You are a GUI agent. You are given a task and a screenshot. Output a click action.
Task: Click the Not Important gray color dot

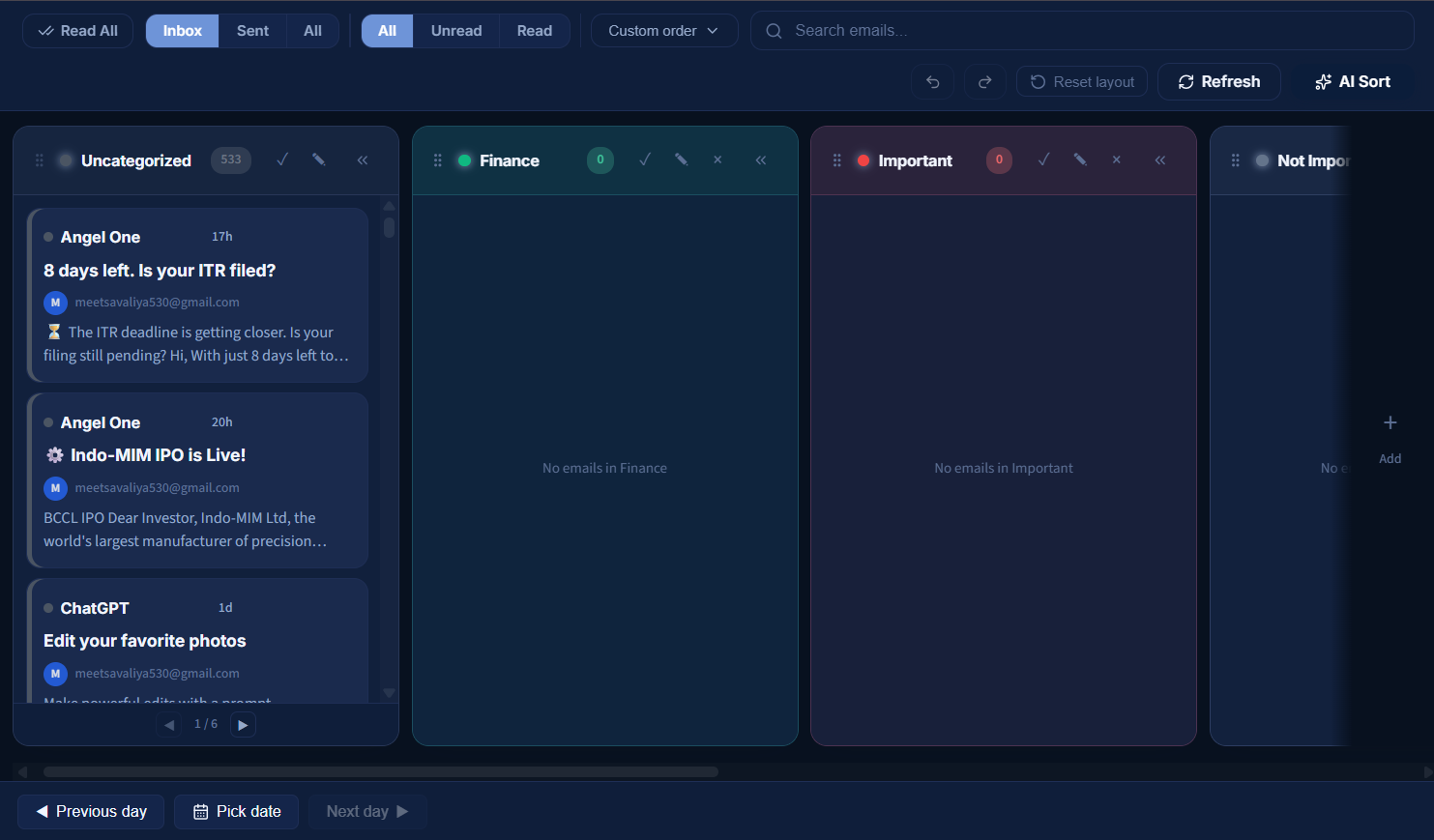(x=1263, y=160)
